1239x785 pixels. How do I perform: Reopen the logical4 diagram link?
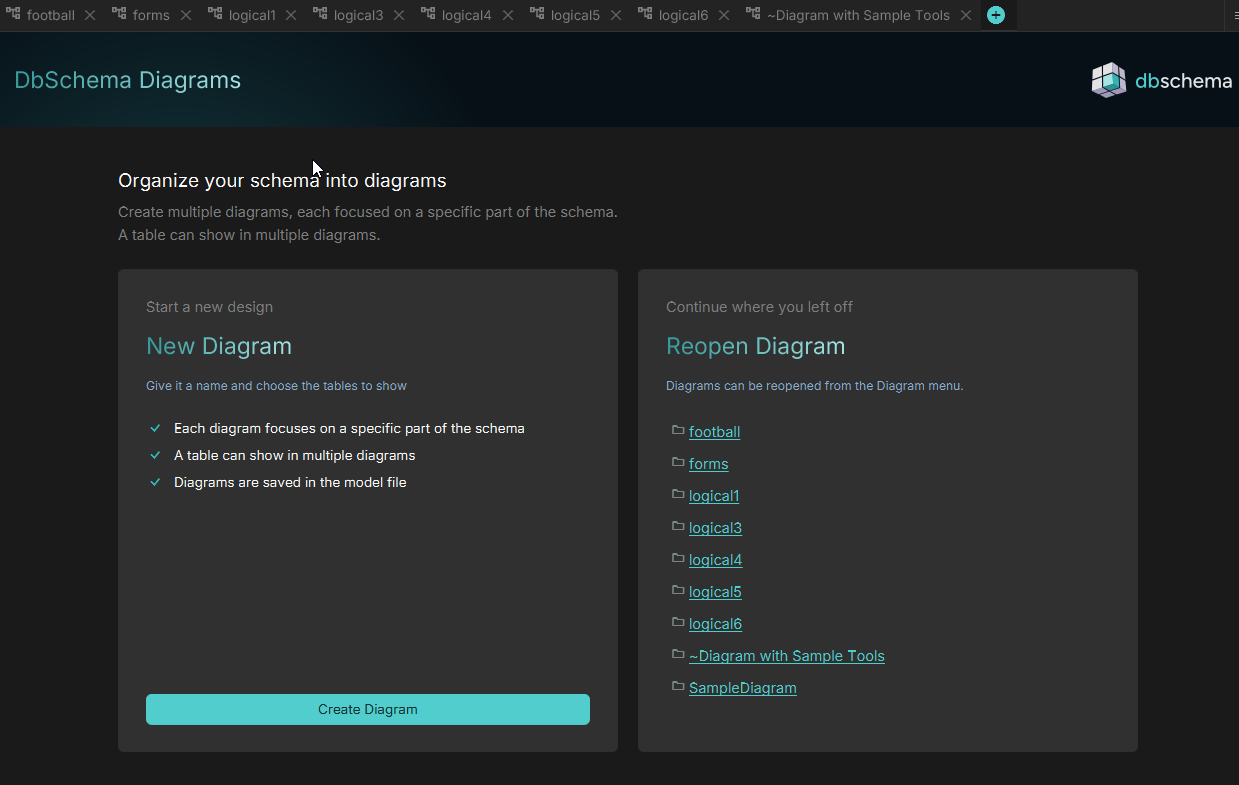[715, 560]
